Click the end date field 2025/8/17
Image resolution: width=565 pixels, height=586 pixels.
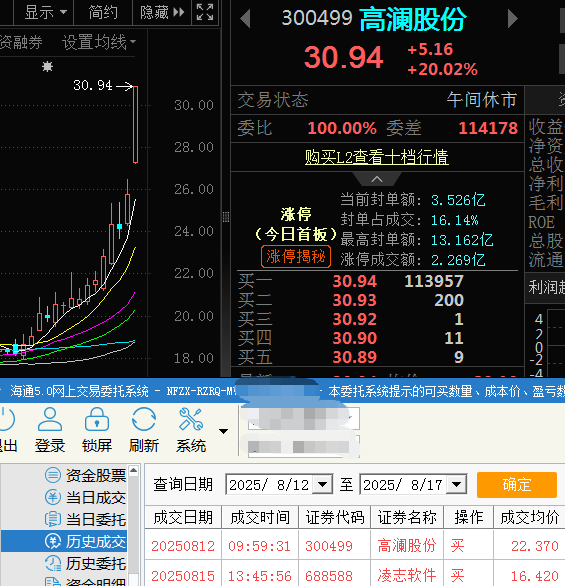coord(404,485)
